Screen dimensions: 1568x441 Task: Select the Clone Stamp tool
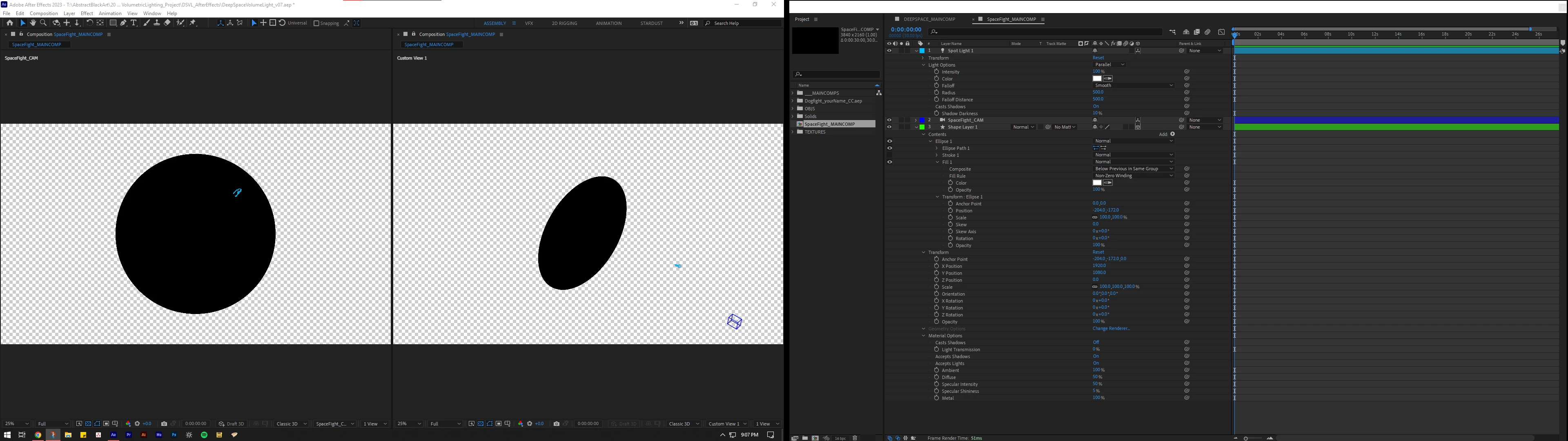tap(156, 23)
